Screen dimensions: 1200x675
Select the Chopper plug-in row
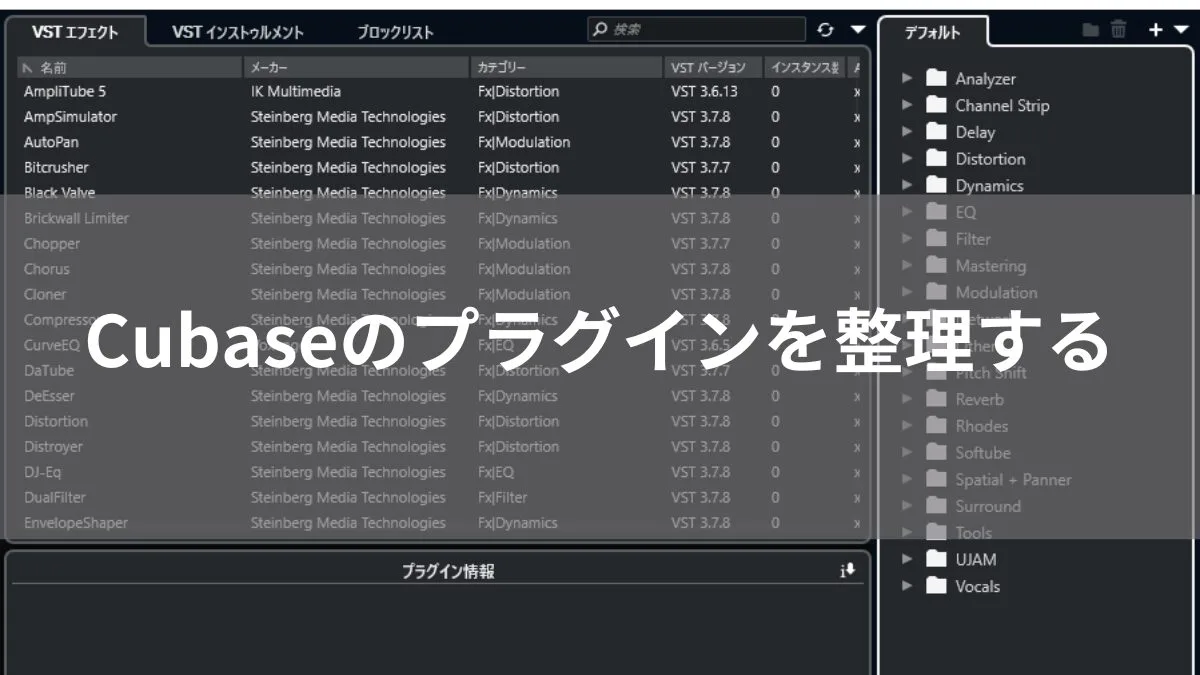(440, 243)
